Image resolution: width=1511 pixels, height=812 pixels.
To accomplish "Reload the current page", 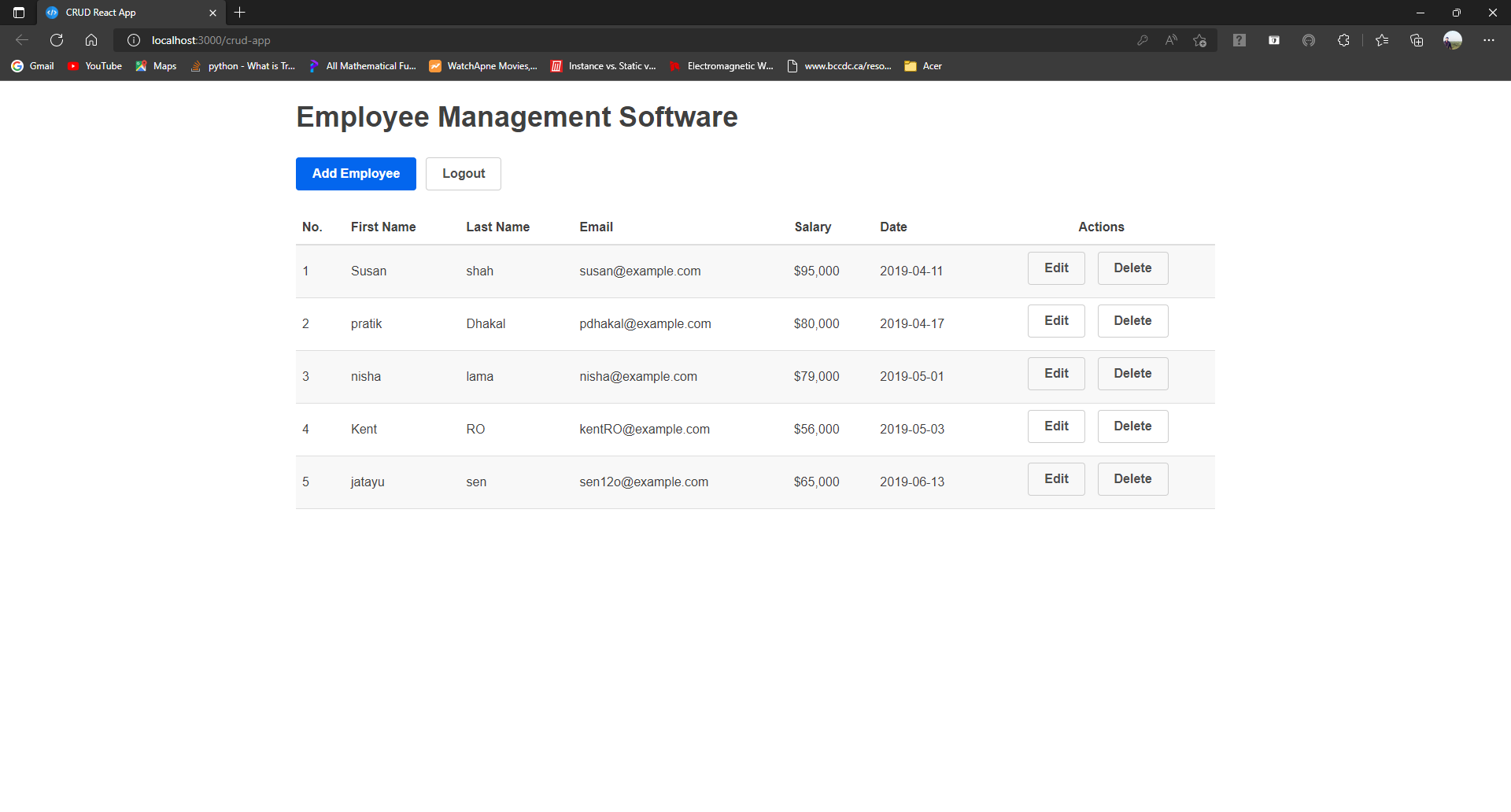I will tap(56, 40).
